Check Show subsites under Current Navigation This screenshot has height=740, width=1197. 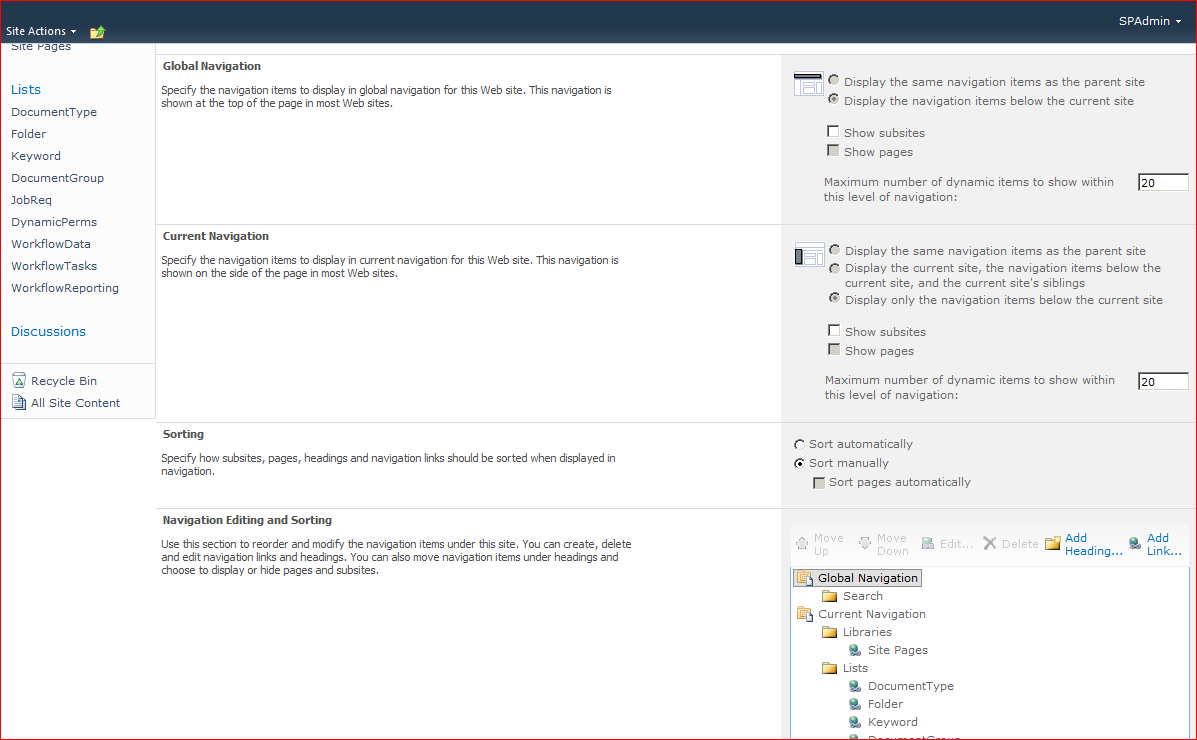click(834, 331)
